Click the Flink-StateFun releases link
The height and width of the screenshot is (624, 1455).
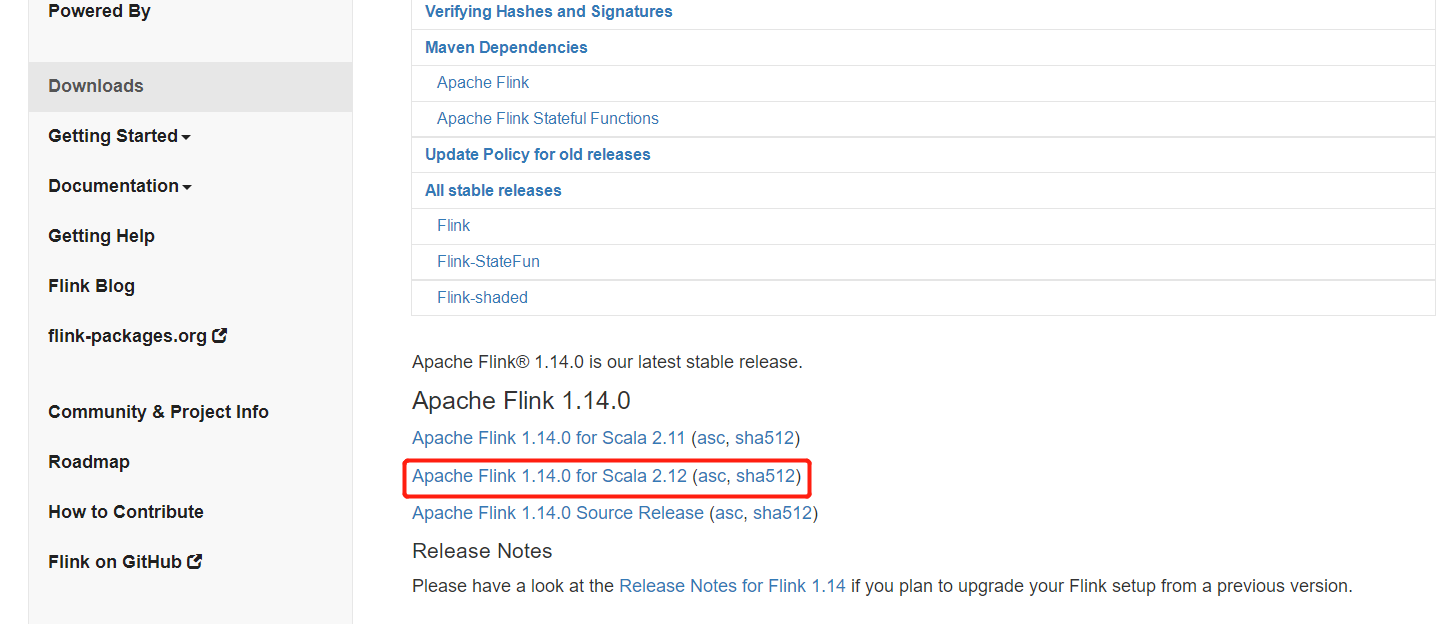click(x=488, y=261)
